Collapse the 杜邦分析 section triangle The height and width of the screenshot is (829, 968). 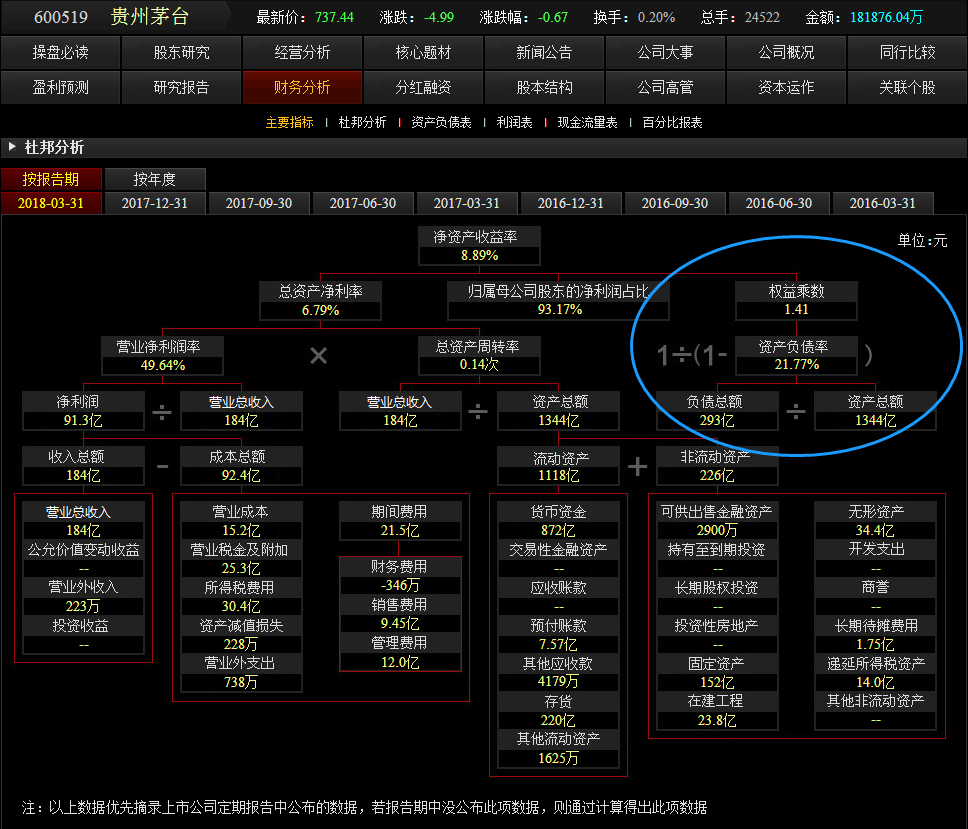coord(12,147)
